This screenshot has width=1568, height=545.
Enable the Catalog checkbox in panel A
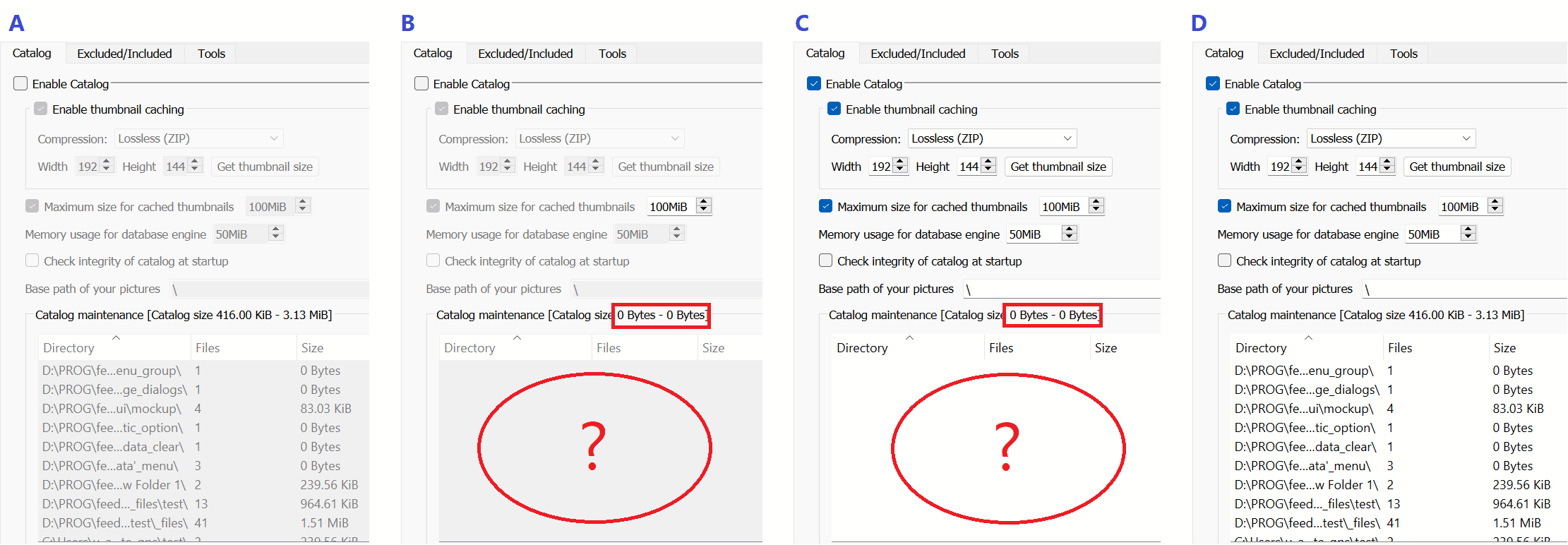click(x=20, y=84)
